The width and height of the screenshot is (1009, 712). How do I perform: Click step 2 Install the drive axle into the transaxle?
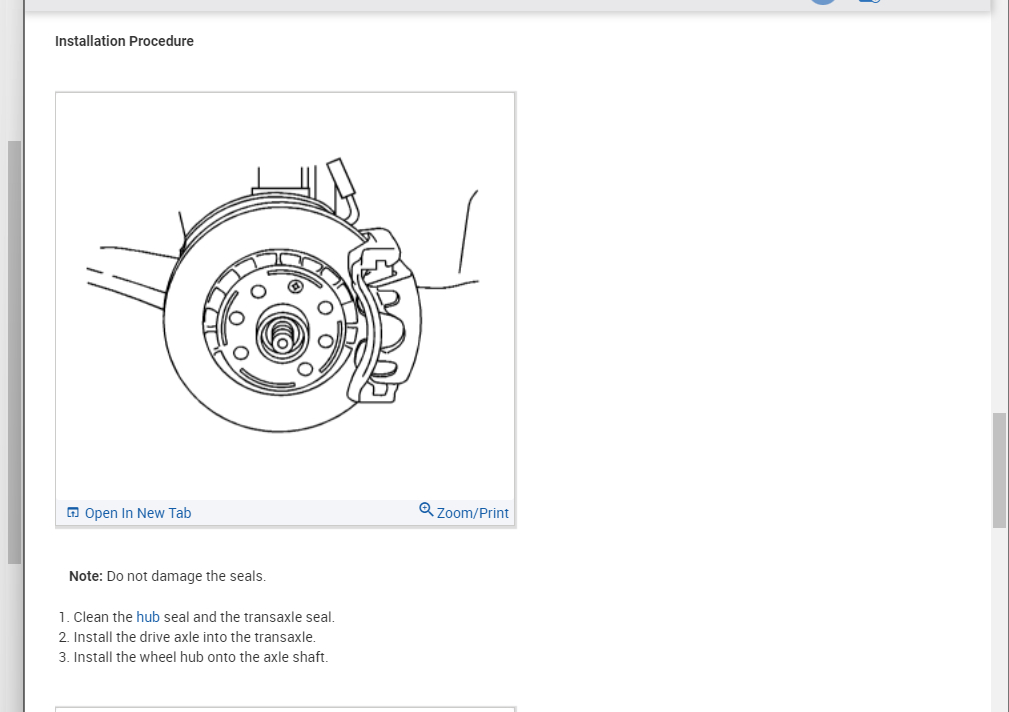pos(194,637)
